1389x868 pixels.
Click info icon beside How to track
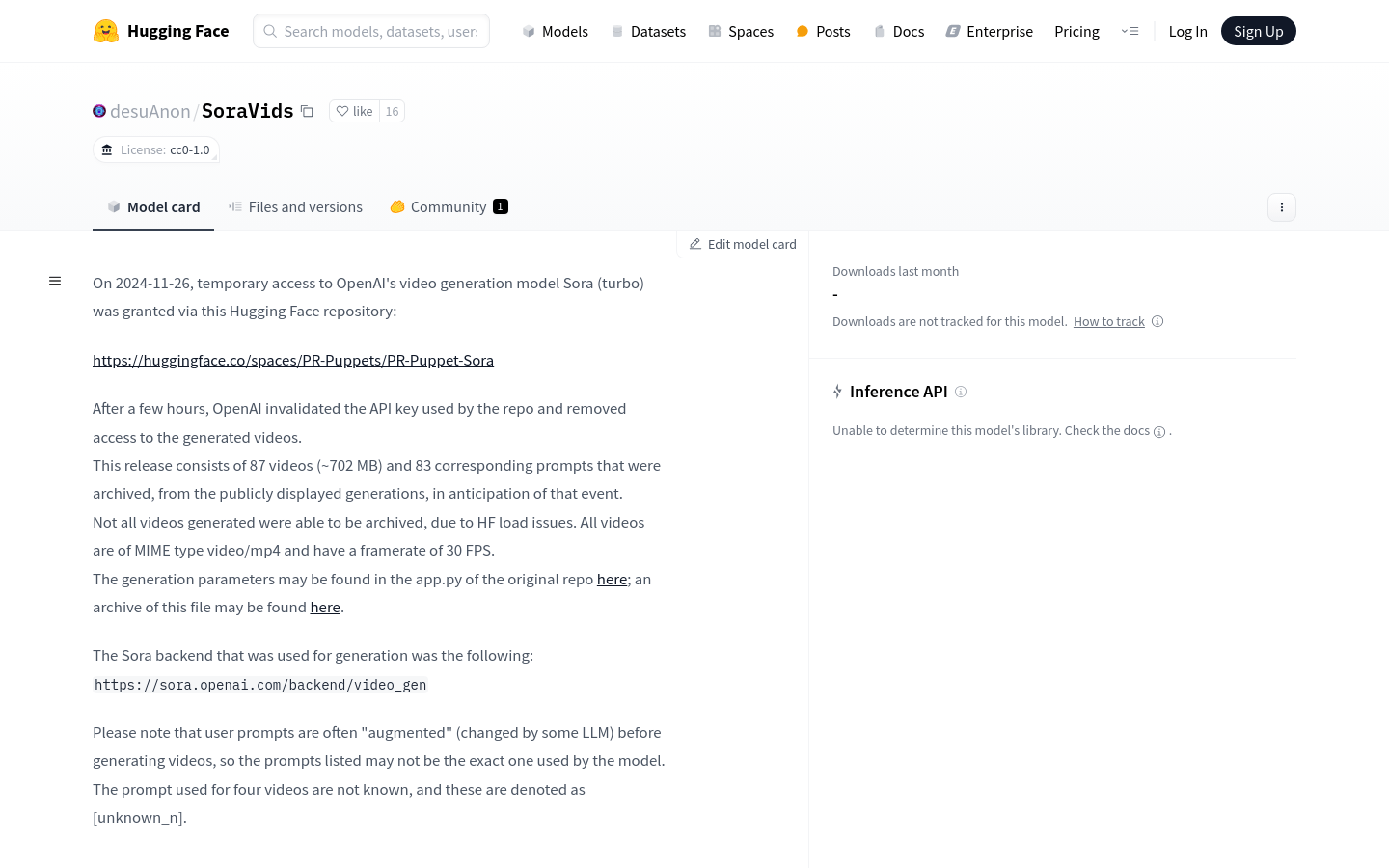(1157, 321)
